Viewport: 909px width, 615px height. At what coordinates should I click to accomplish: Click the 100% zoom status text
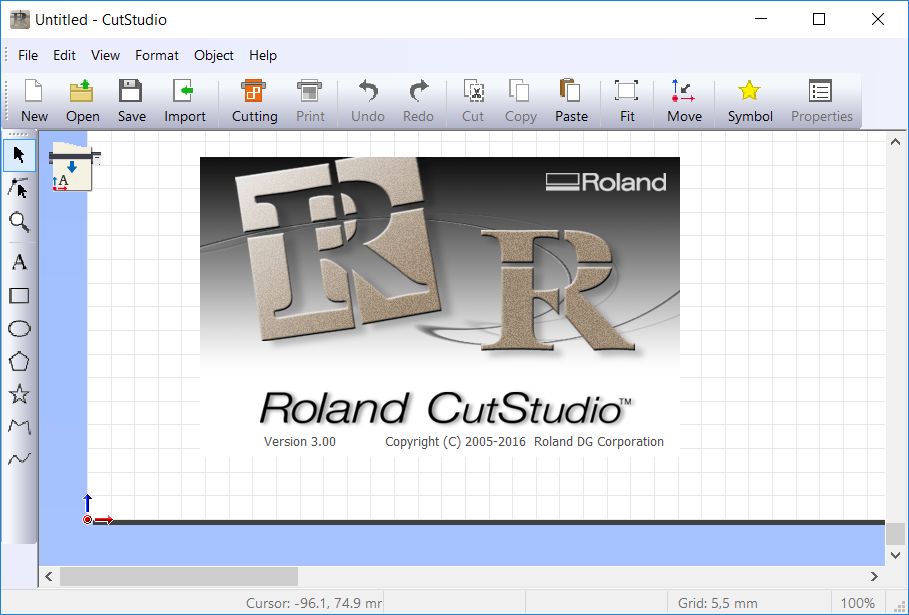coord(857,603)
